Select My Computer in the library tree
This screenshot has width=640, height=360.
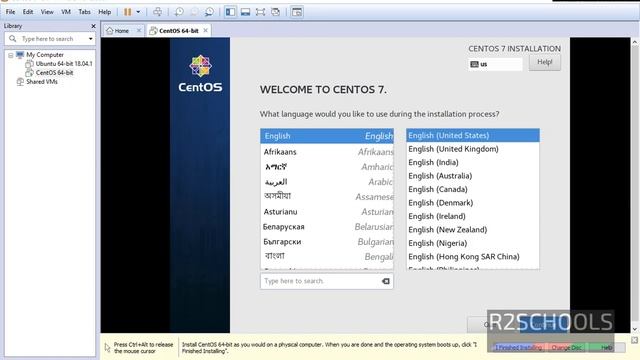coord(45,55)
